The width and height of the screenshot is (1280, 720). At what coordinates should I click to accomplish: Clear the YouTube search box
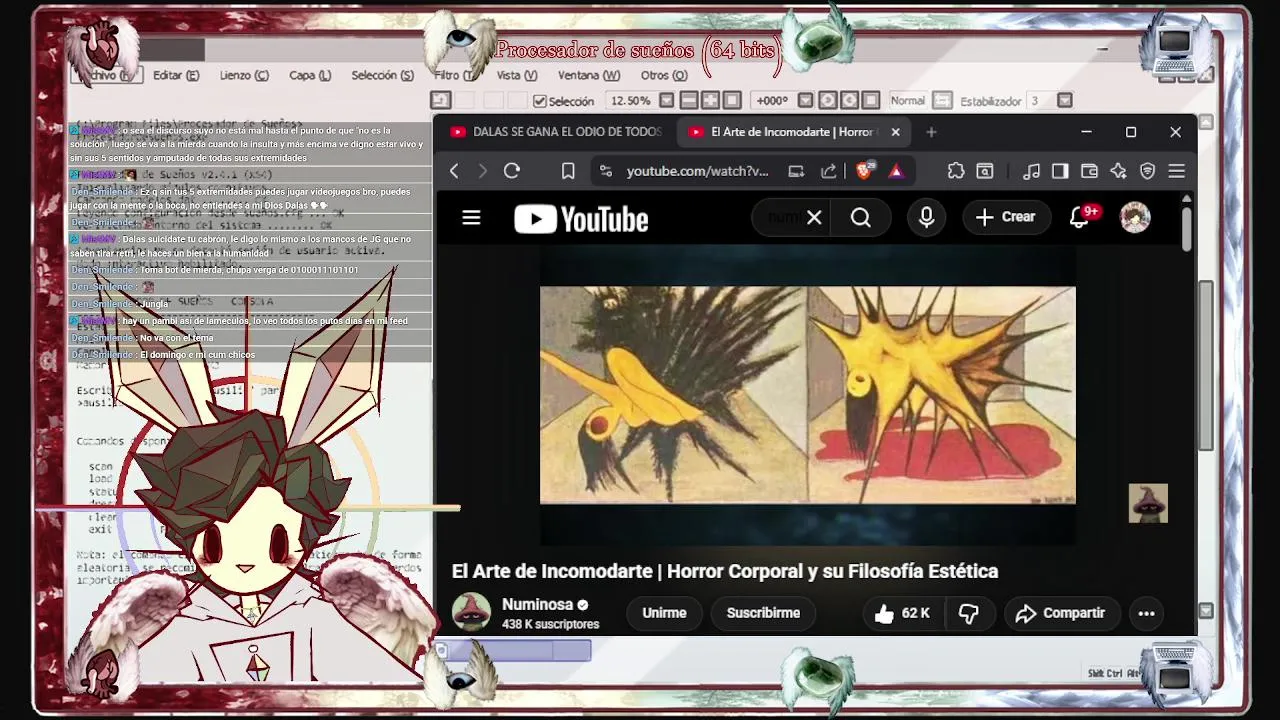(814, 218)
